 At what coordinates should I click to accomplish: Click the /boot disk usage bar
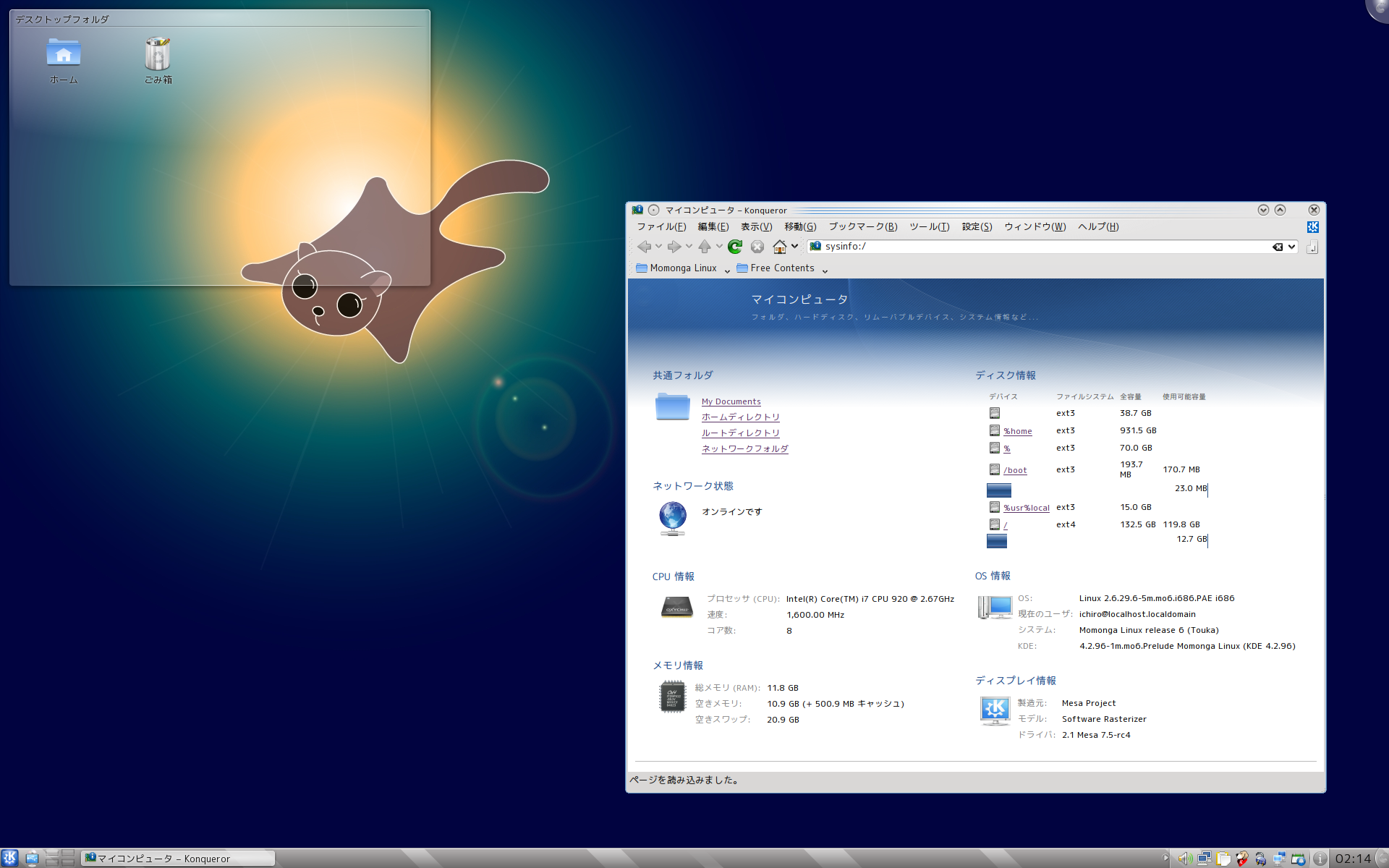coord(998,490)
